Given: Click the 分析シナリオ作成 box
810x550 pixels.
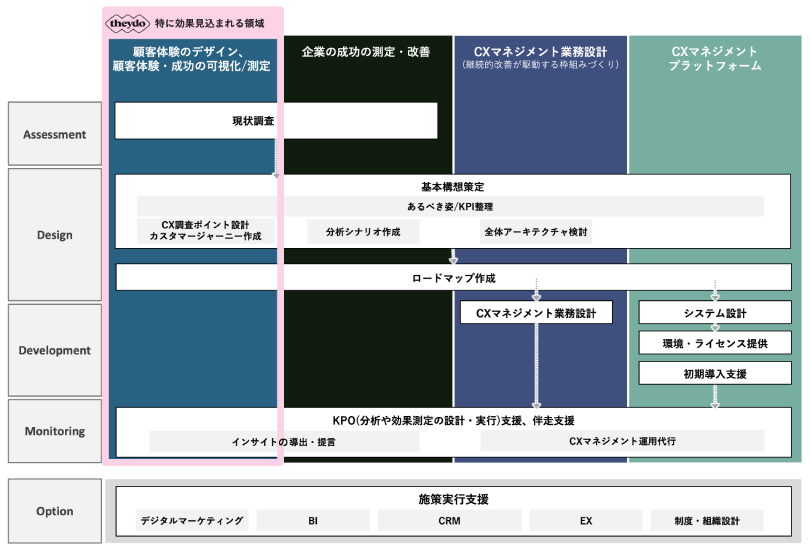Looking at the screenshot, I should tap(363, 231).
